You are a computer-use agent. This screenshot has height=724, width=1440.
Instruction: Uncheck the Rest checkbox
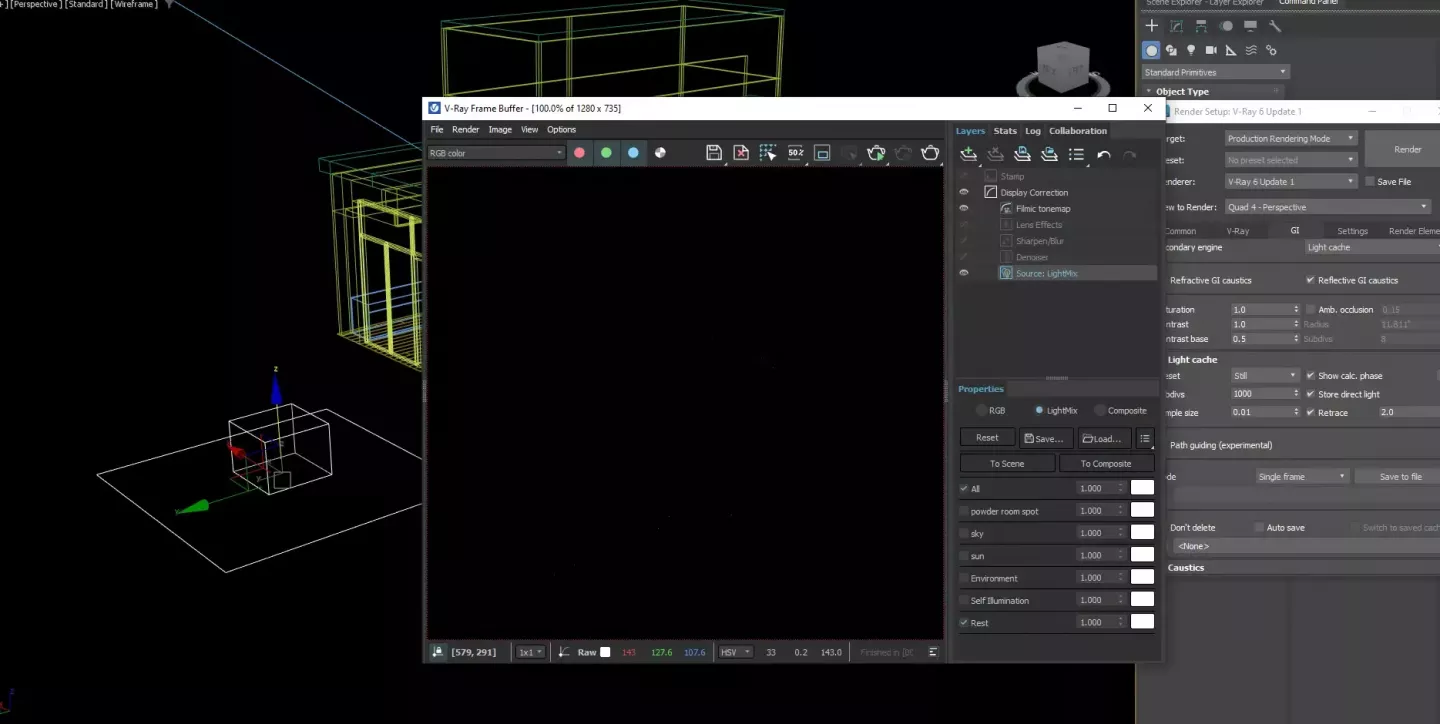(x=964, y=623)
